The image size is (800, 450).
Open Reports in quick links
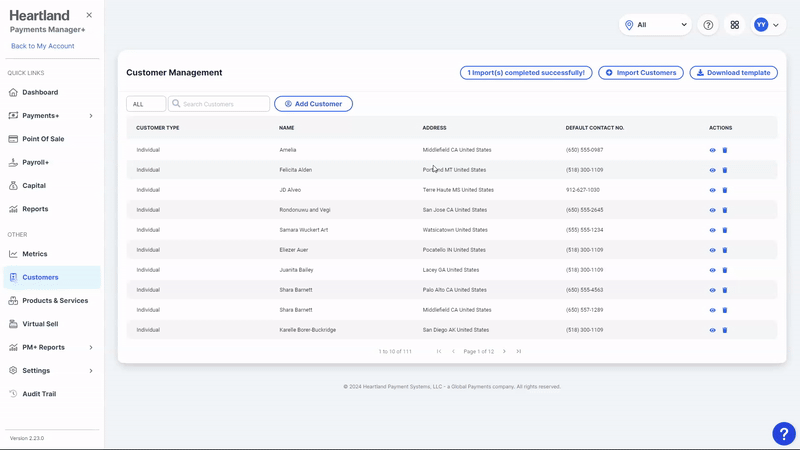35,209
